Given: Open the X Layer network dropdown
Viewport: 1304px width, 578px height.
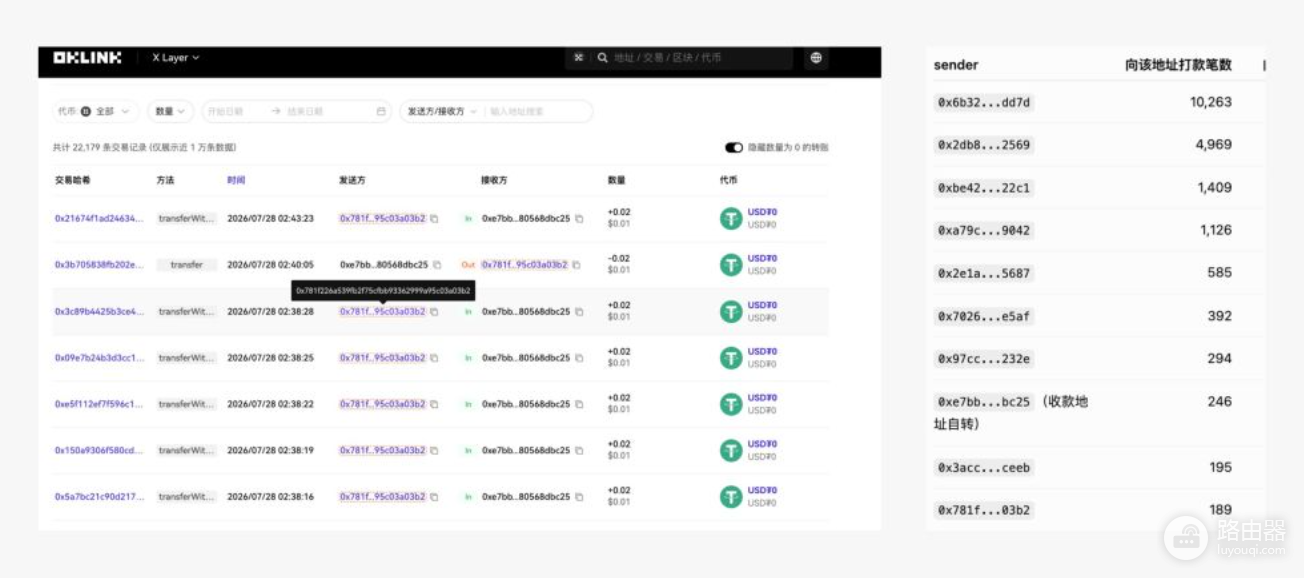Looking at the screenshot, I should click(x=175, y=58).
